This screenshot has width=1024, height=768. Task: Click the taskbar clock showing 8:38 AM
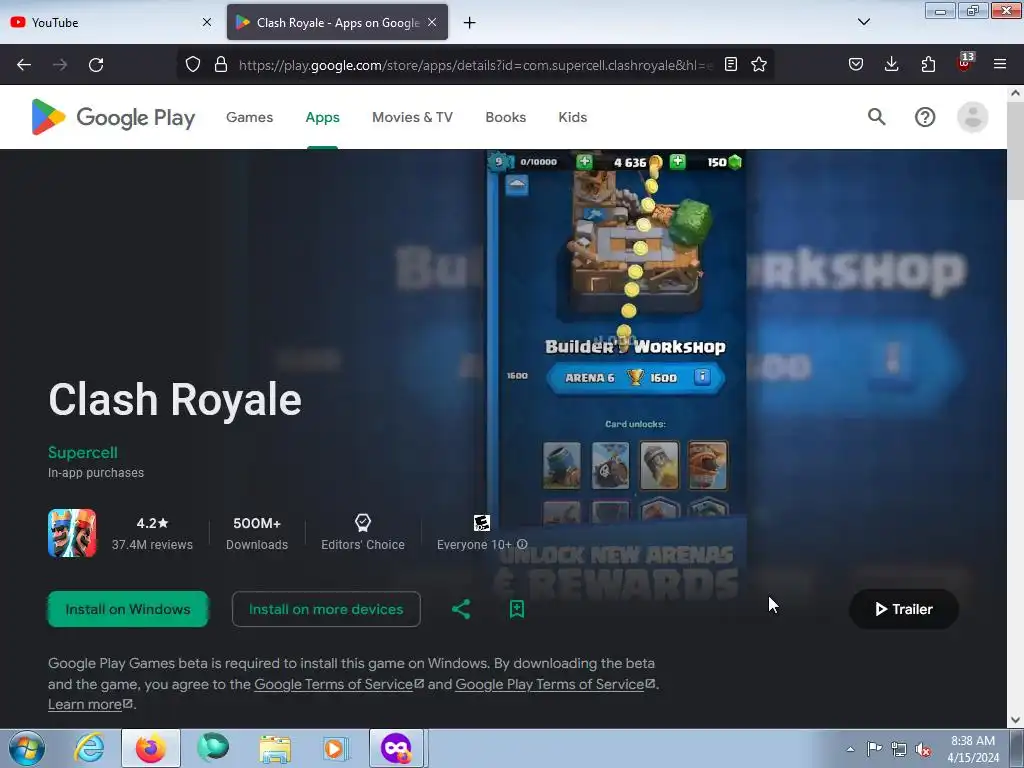coord(973,749)
